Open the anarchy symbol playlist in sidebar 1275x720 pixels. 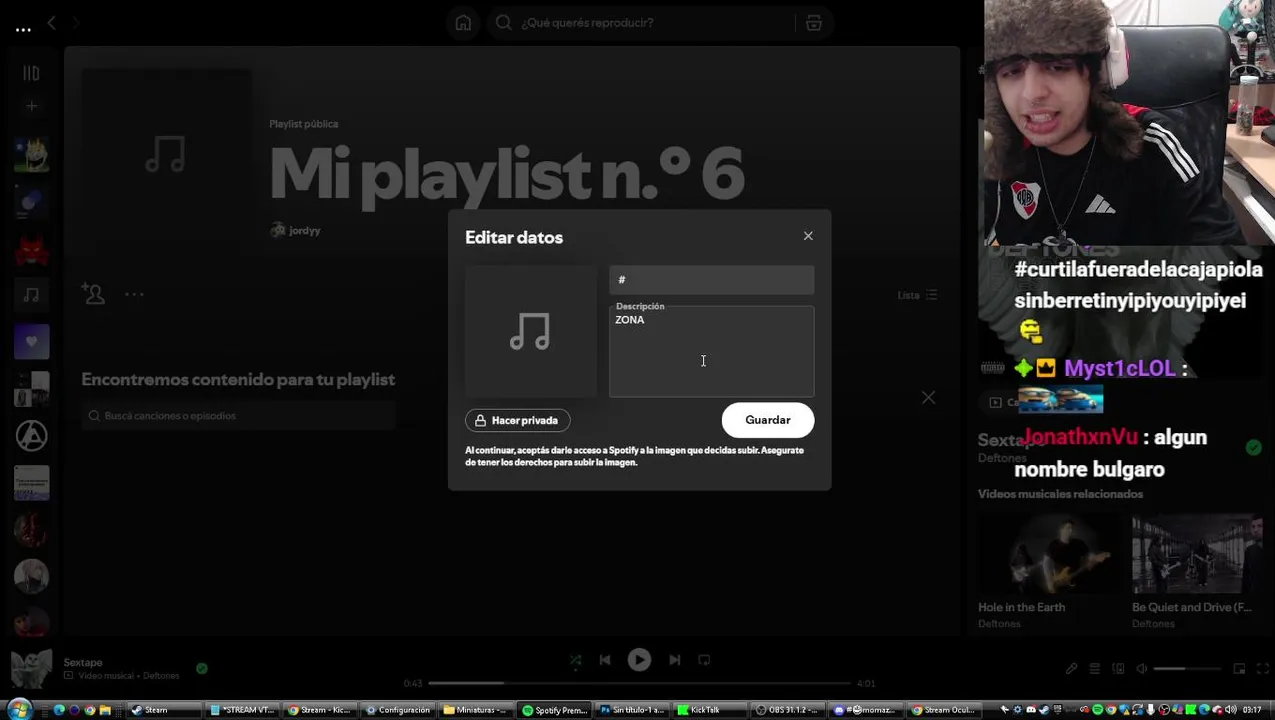point(31,436)
